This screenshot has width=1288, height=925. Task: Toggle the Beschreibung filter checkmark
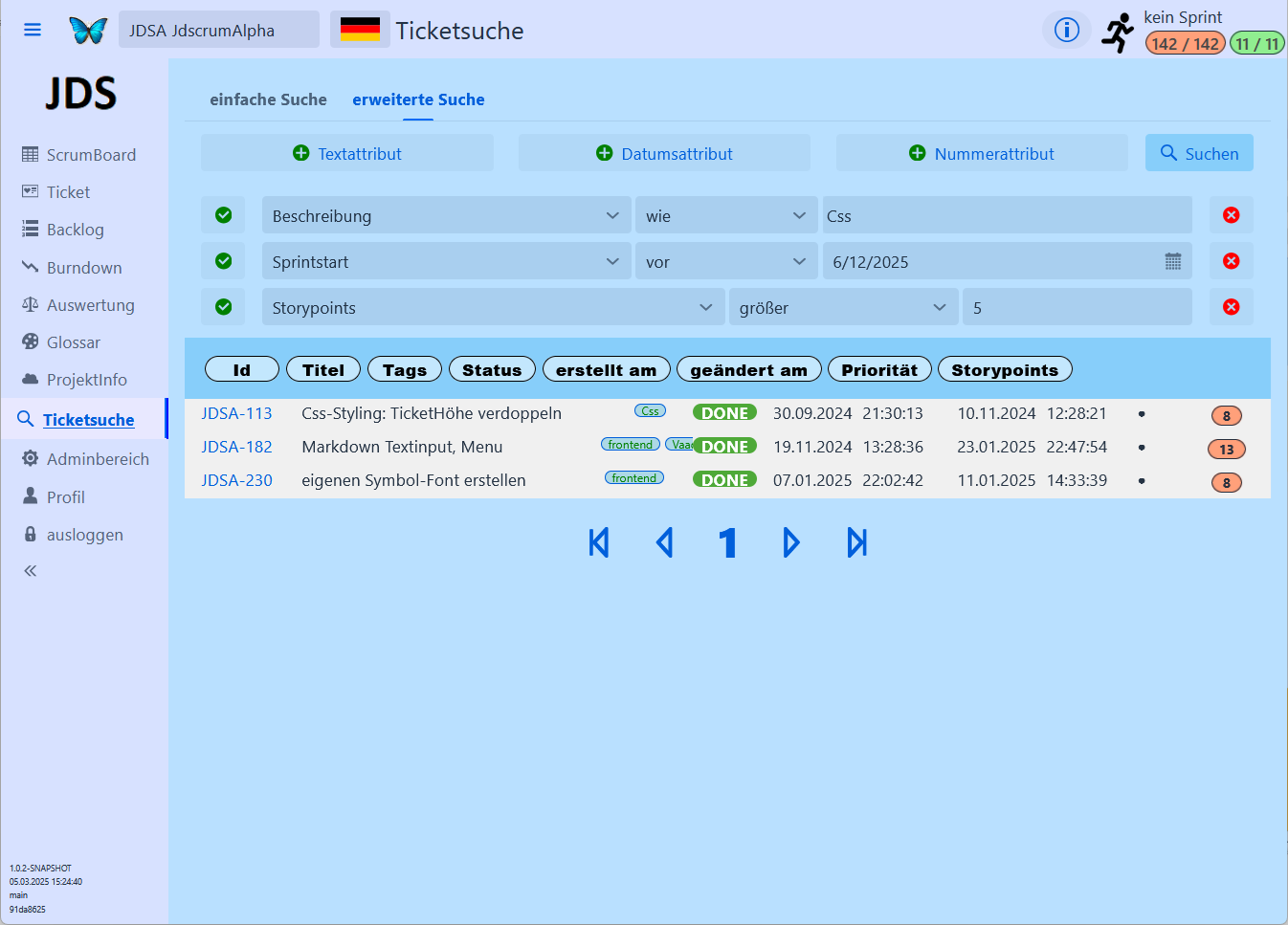223,215
